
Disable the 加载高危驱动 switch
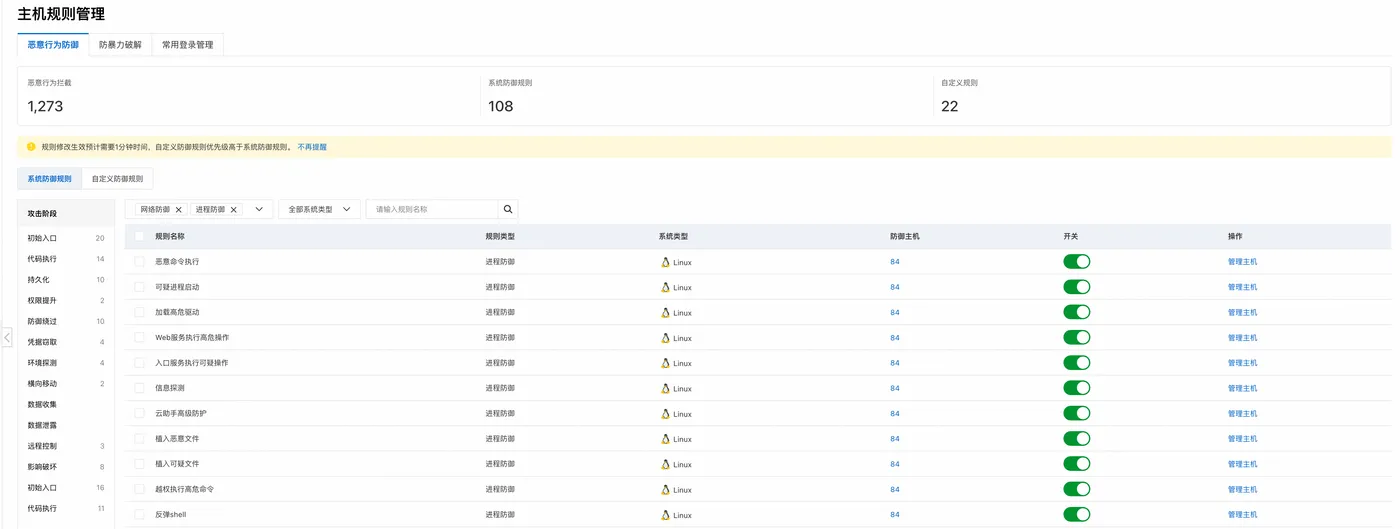click(x=1076, y=312)
